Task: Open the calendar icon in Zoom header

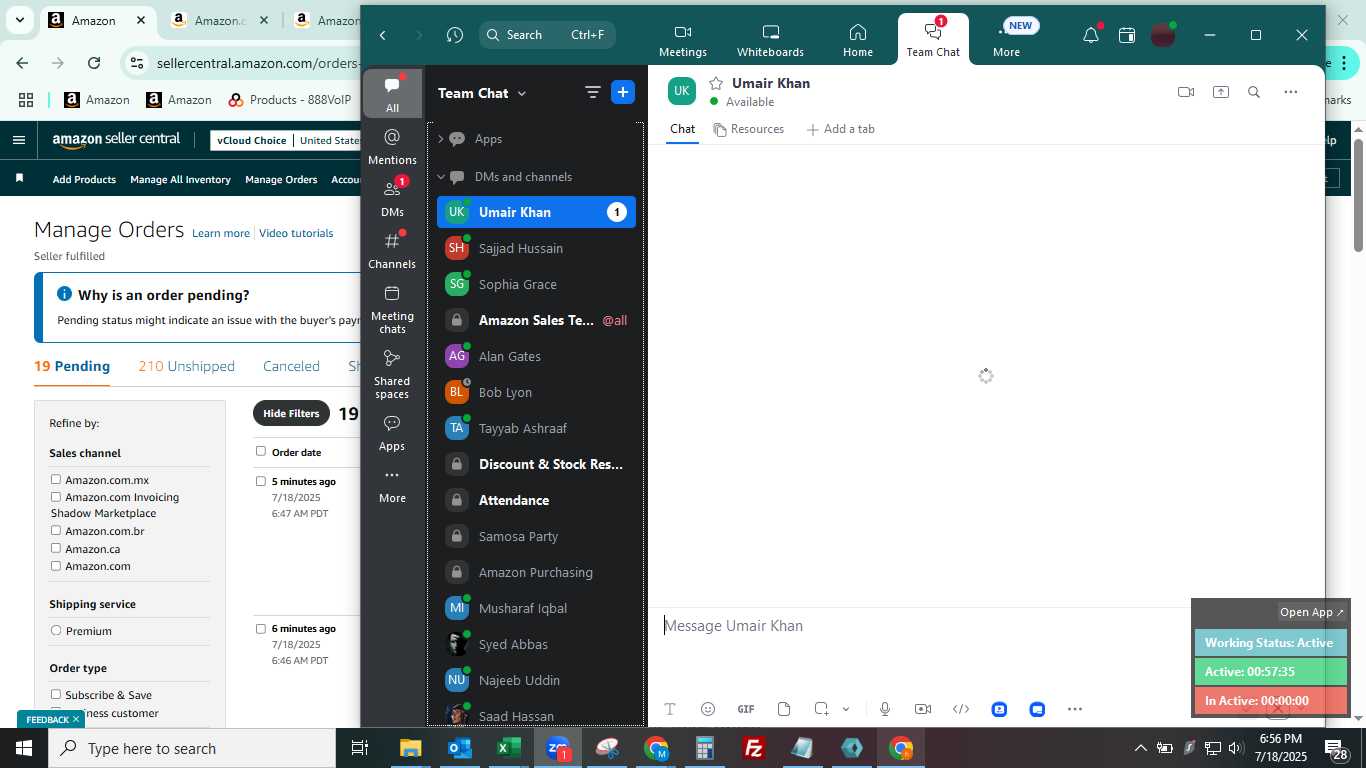Action: coord(1127,35)
